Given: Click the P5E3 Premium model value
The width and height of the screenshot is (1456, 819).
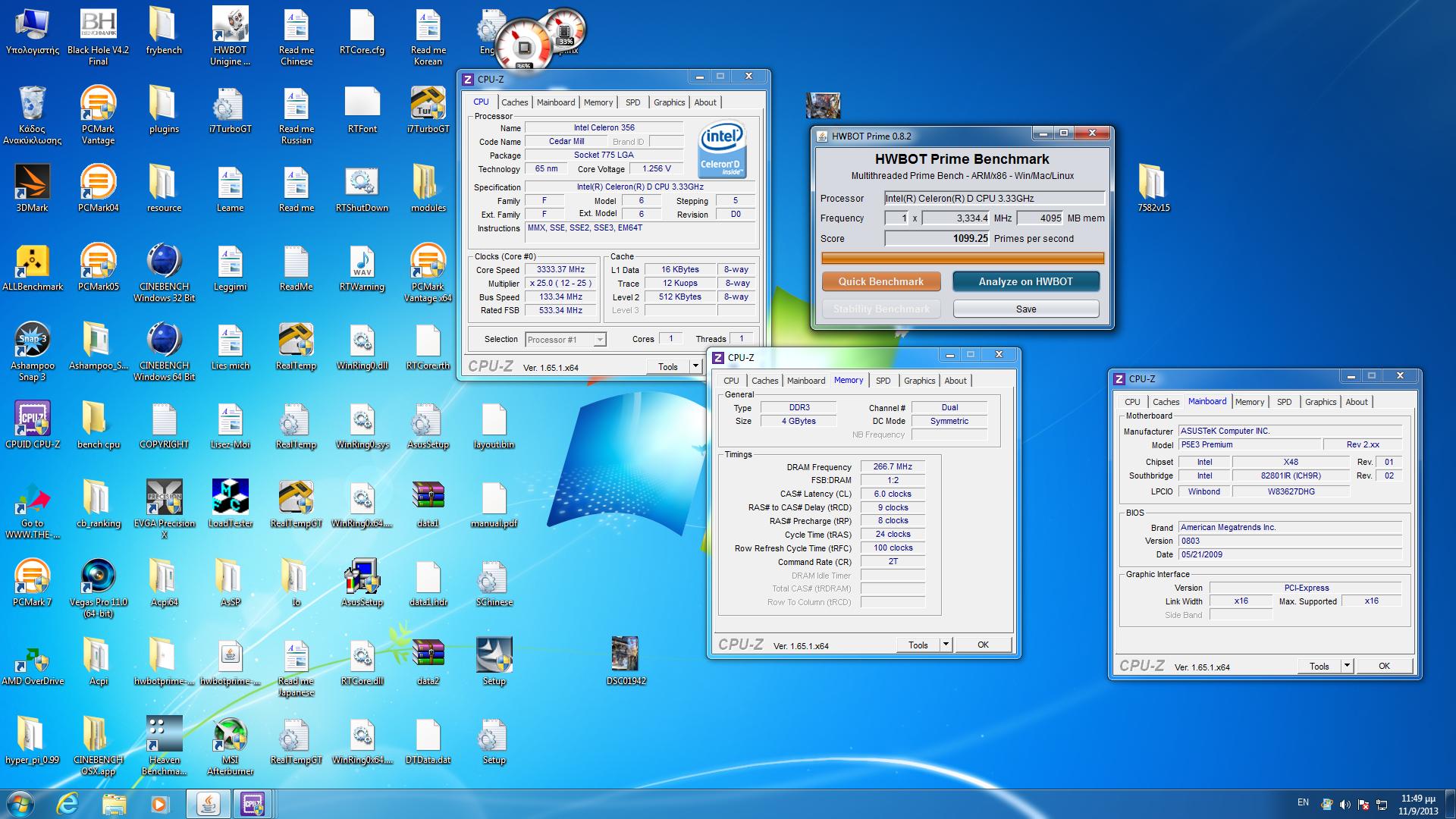Looking at the screenshot, I should [x=1249, y=445].
